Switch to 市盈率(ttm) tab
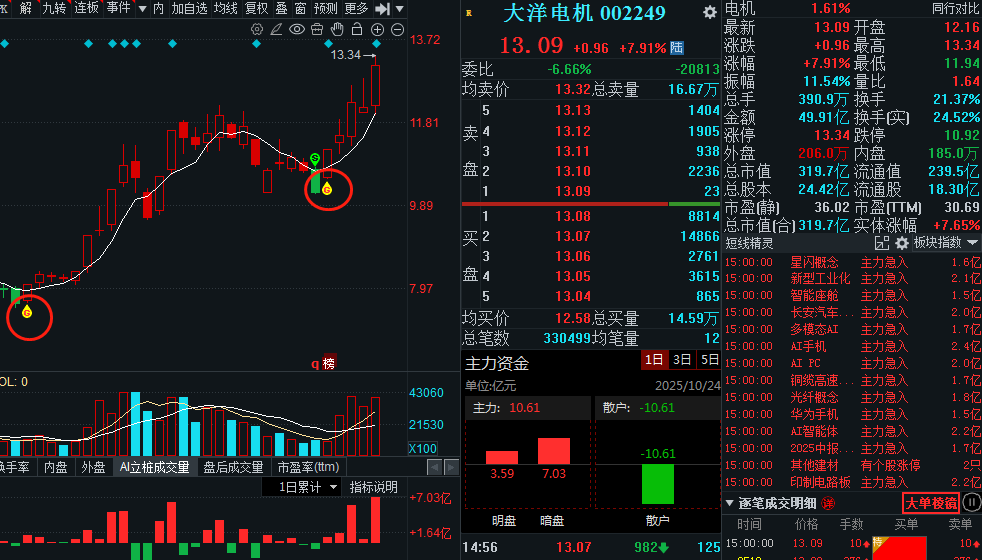The width and height of the screenshot is (982, 560). coord(309,467)
